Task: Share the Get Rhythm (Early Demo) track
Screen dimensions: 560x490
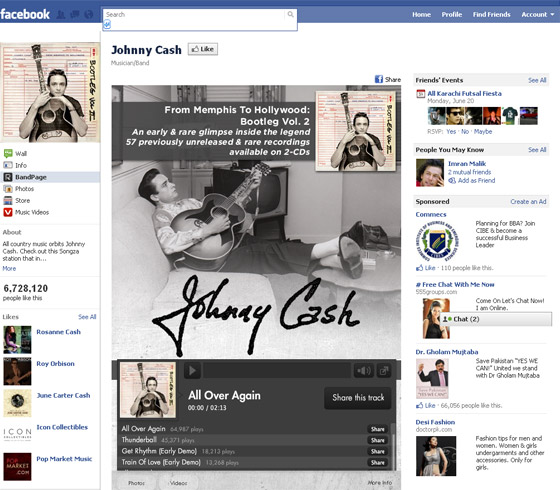Action: pyautogui.click(x=378, y=451)
